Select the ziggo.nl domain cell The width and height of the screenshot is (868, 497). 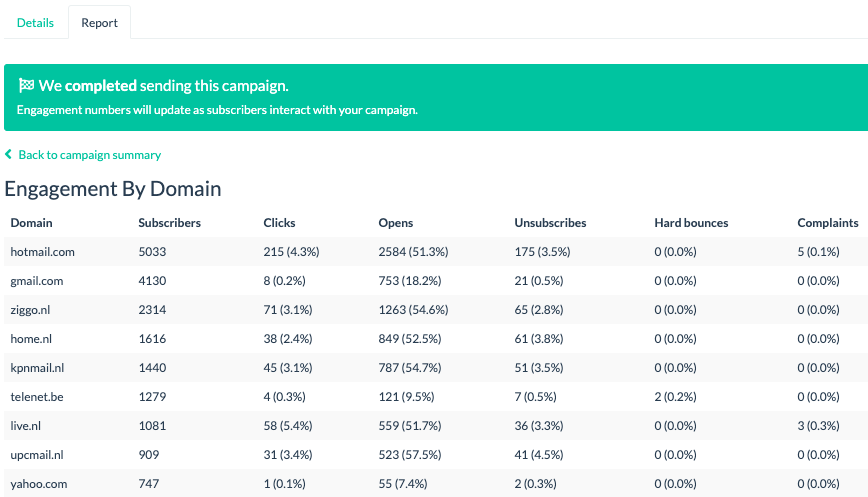30,310
